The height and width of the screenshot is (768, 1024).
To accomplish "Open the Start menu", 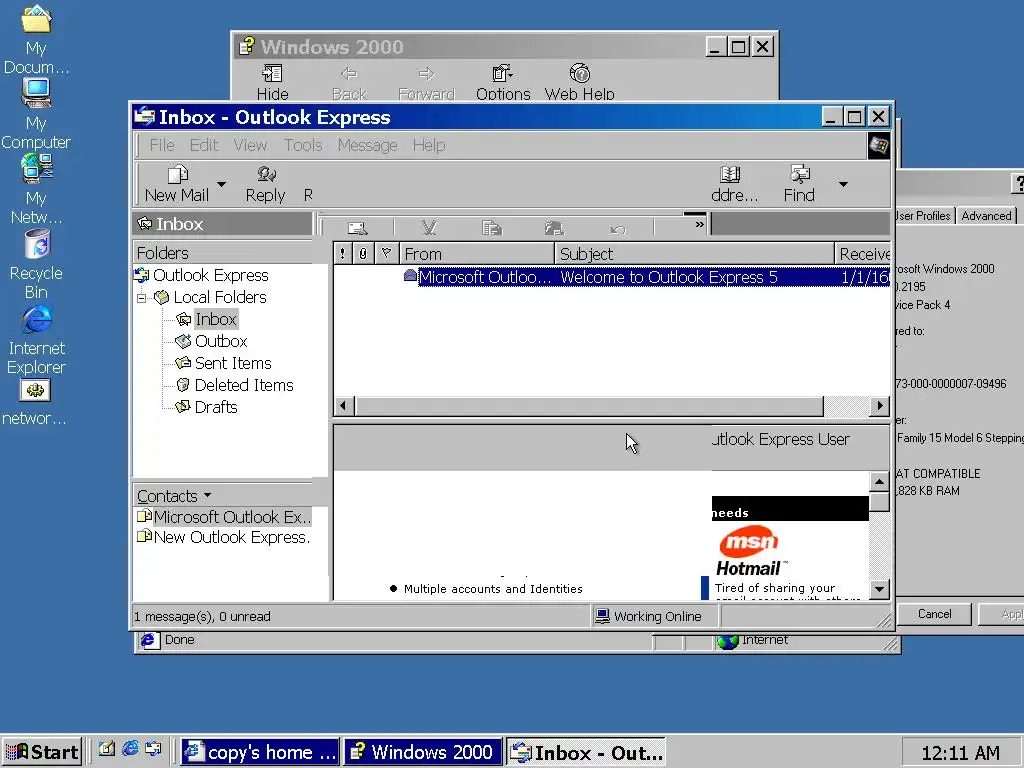I will coord(42,752).
